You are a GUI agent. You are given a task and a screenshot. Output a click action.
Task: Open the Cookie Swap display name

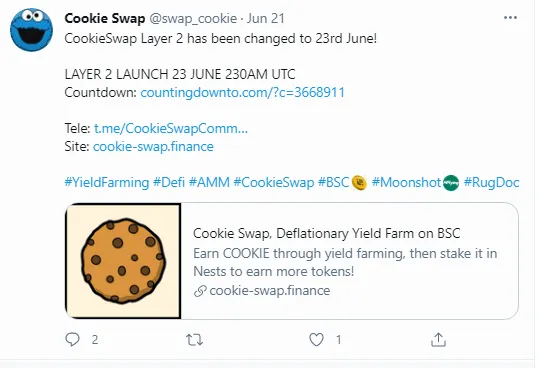pyautogui.click(x=105, y=19)
